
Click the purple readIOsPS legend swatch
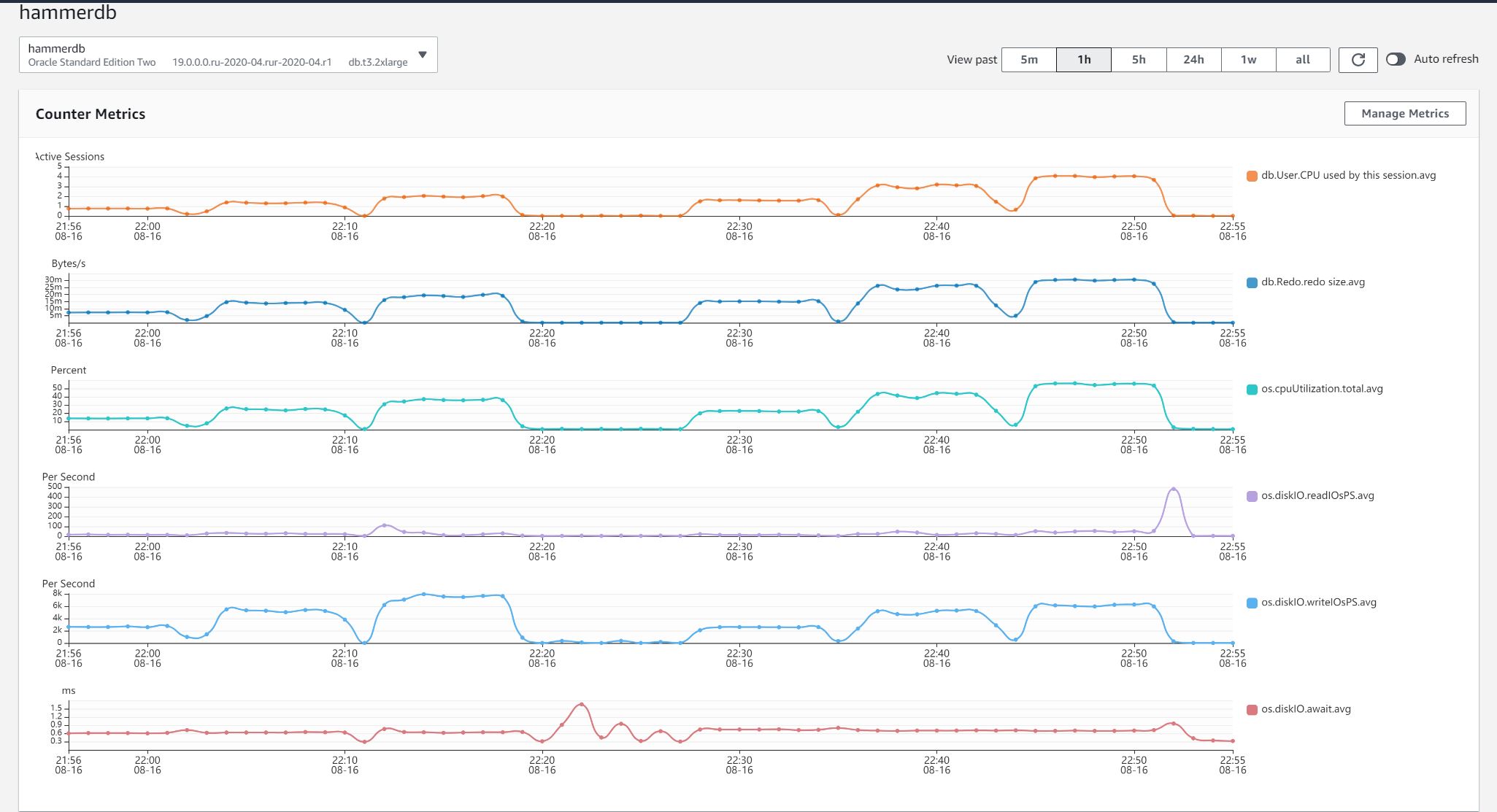click(x=1252, y=496)
